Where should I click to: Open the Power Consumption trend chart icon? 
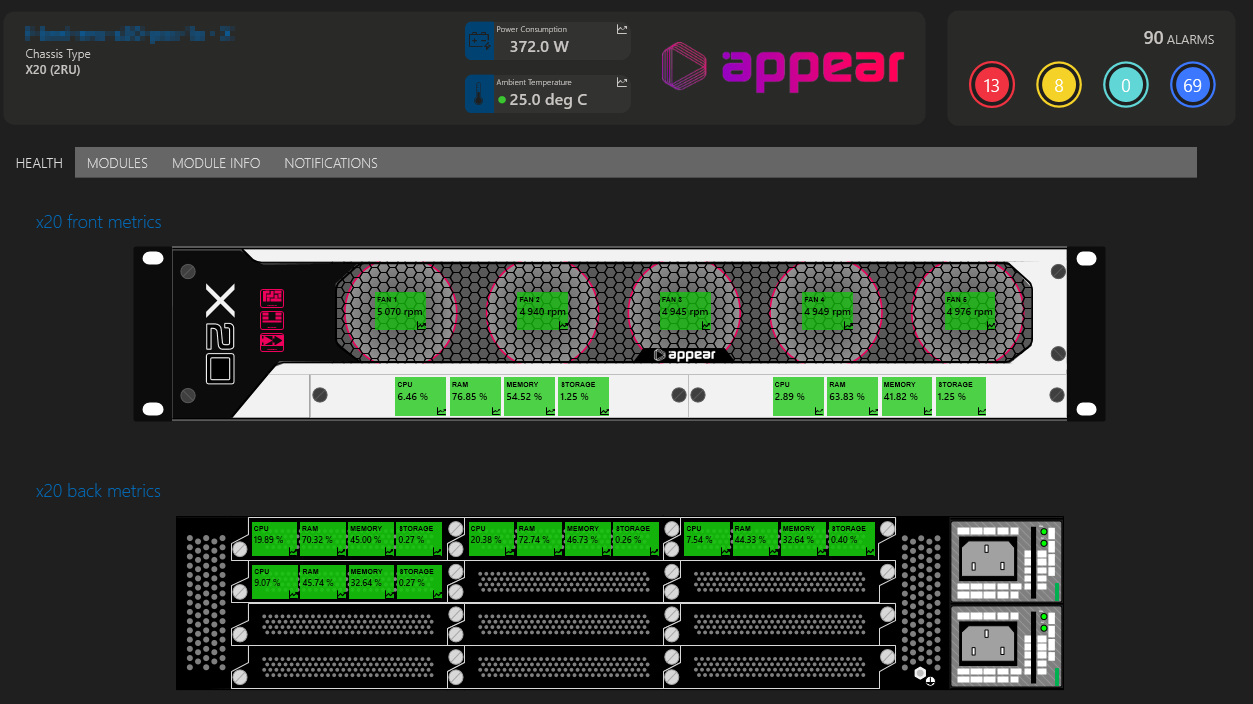click(x=622, y=30)
